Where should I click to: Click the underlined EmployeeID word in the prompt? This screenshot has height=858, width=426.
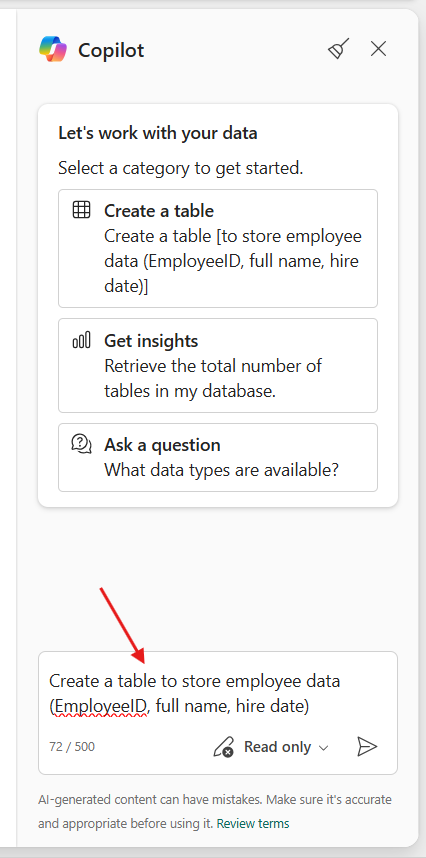coord(98,706)
